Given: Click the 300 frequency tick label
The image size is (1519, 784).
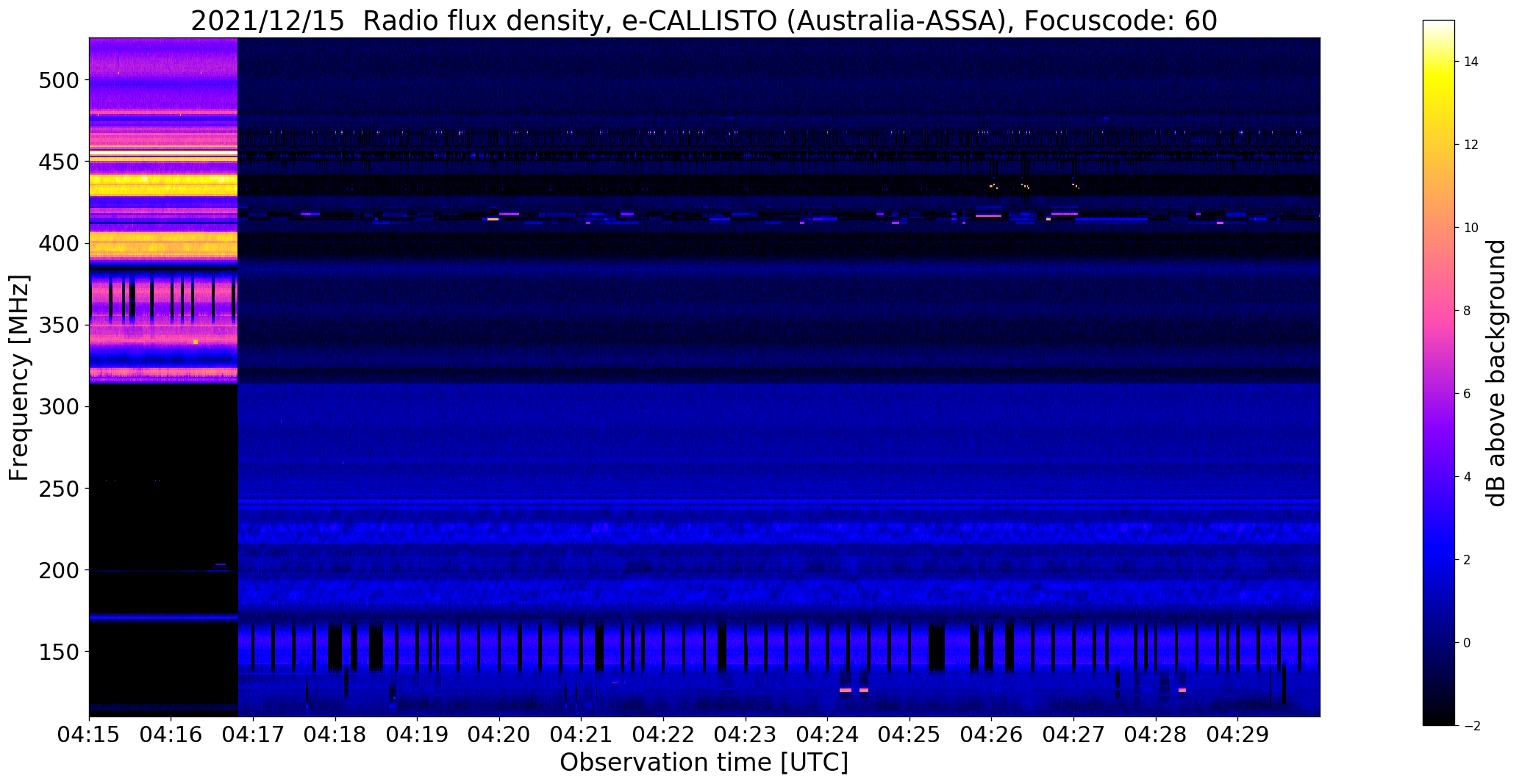Looking at the screenshot, I should coord(59,406).
